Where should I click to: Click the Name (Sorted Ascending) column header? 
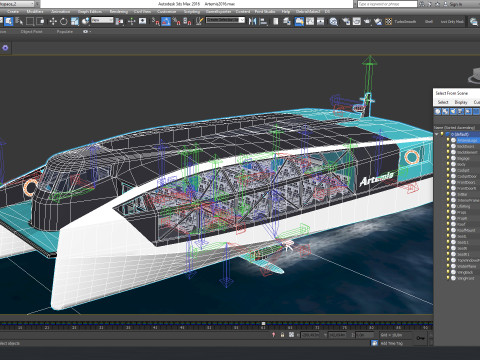tap(456, 128)
